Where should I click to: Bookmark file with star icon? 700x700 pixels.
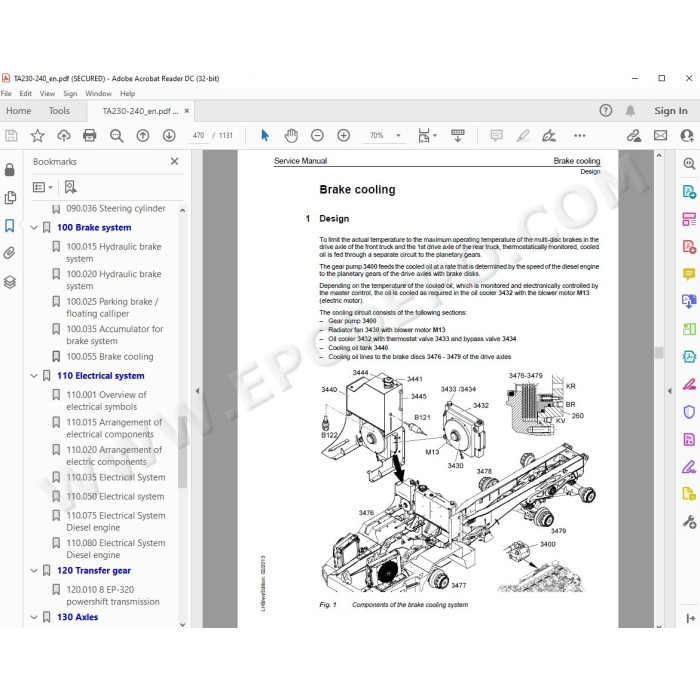(38, 135)
